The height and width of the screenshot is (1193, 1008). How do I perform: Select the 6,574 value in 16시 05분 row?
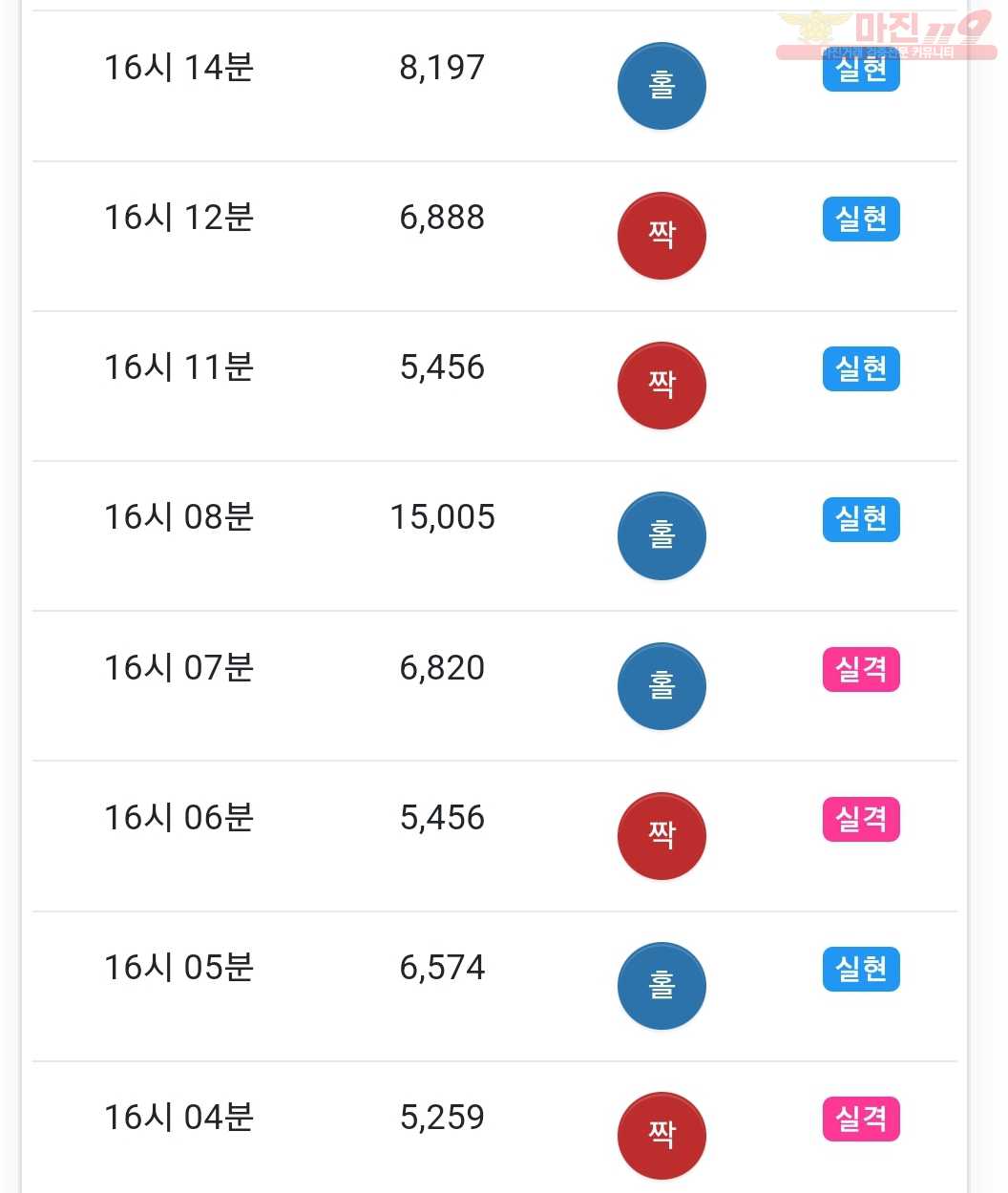(442, 968)
